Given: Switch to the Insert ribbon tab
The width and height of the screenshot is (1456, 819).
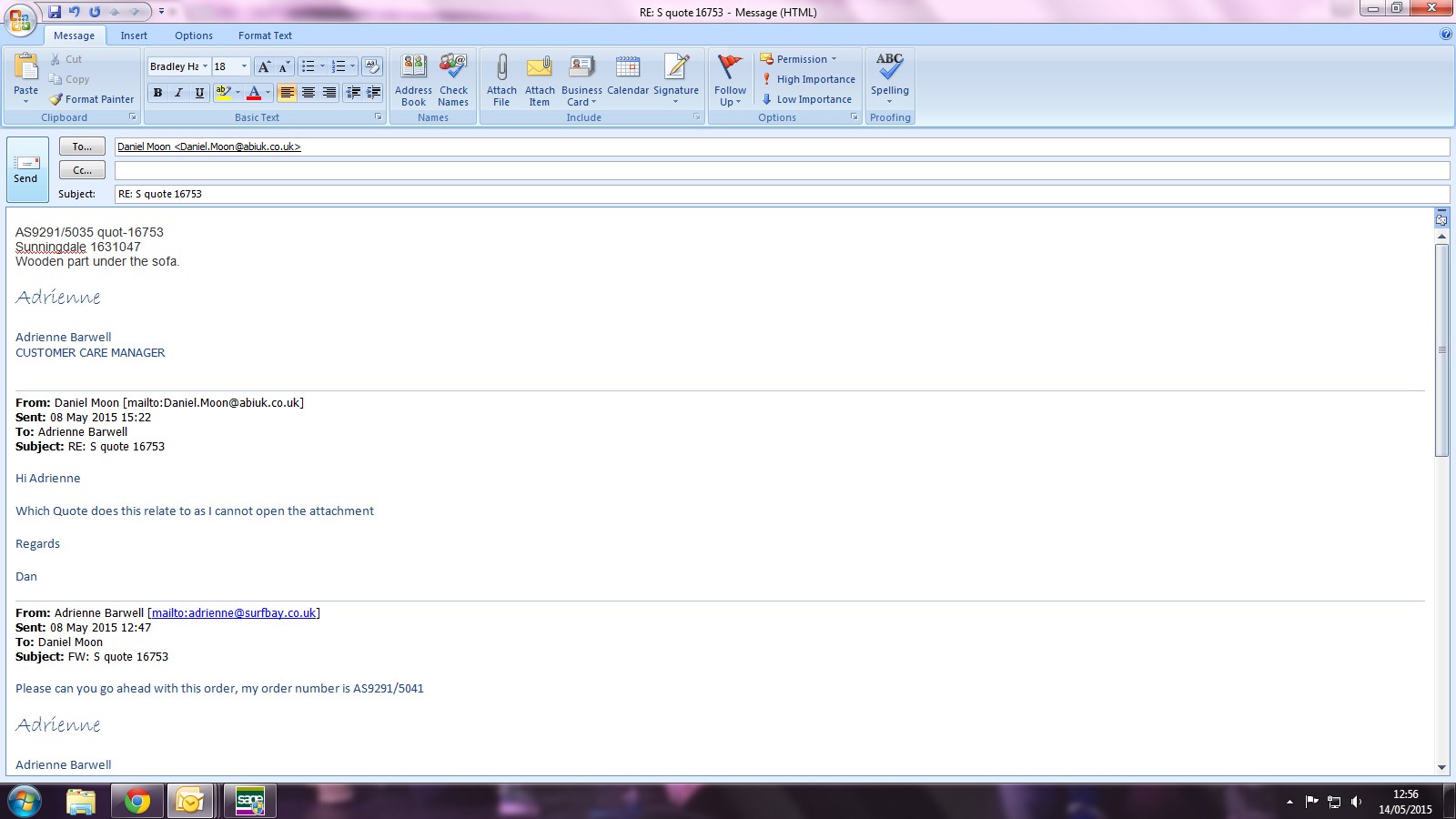Looking at the screenshot, I should (134, 35).
